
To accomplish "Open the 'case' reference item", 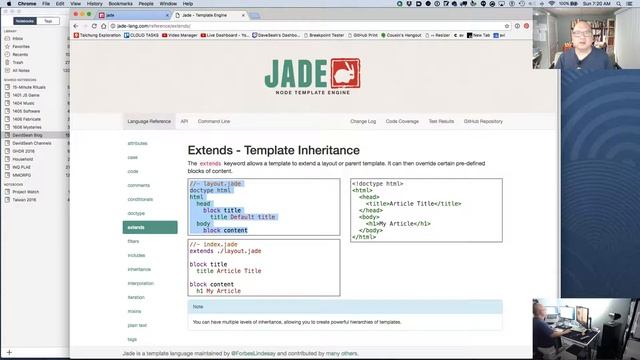I will 132,158.
